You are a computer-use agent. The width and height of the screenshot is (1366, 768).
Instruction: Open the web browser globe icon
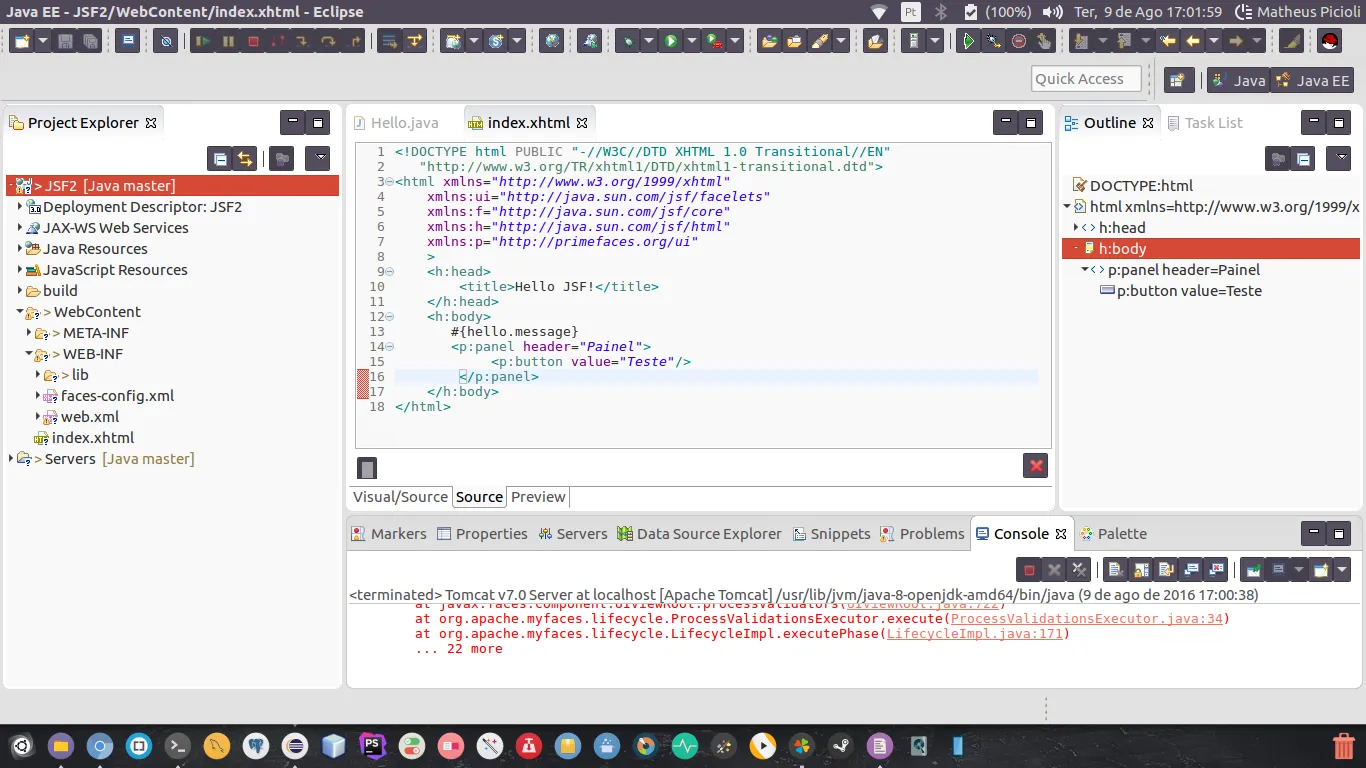(x=551, y=42)
